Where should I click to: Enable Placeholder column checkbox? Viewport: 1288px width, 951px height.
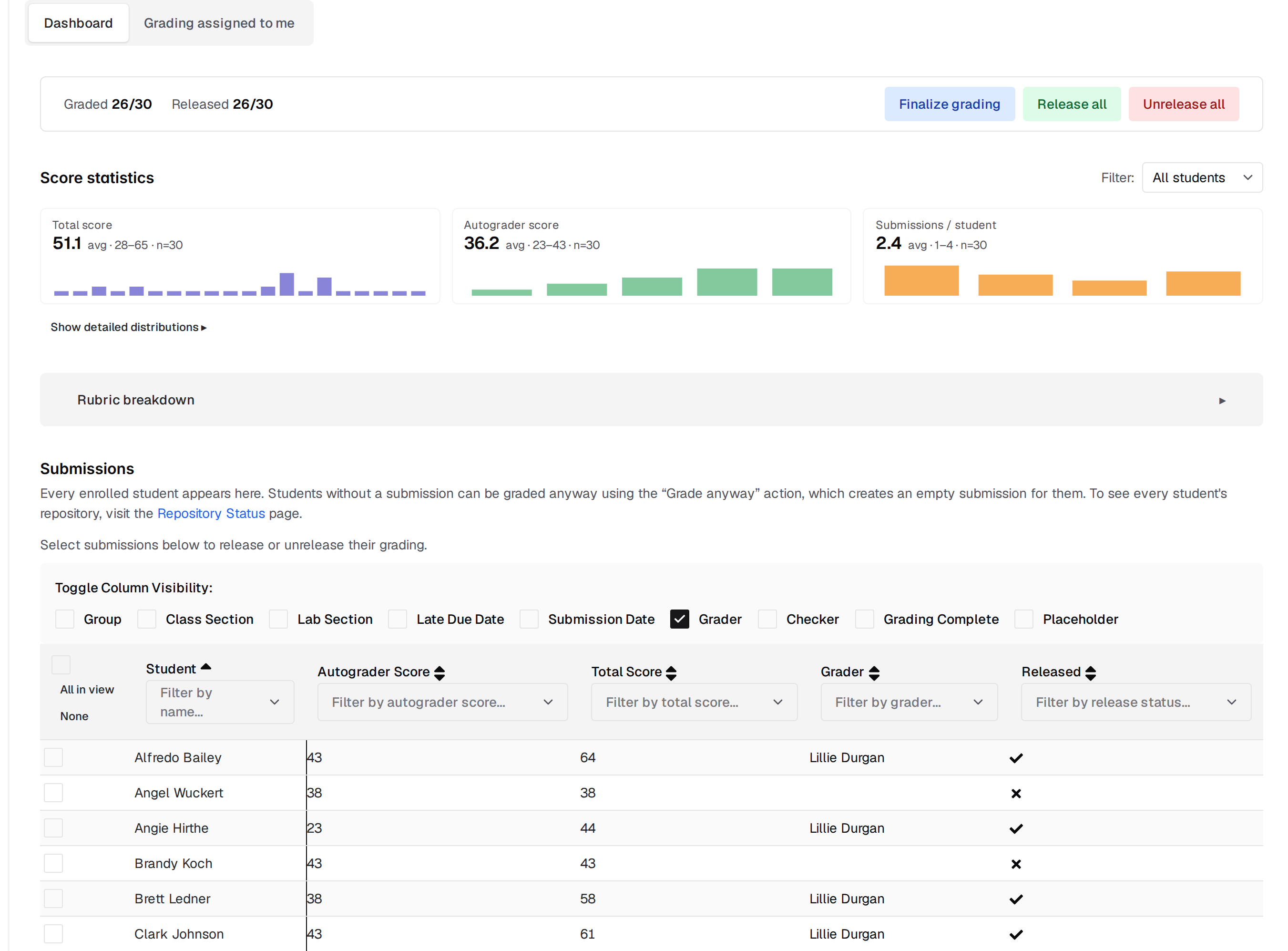tap(1024, 620)
